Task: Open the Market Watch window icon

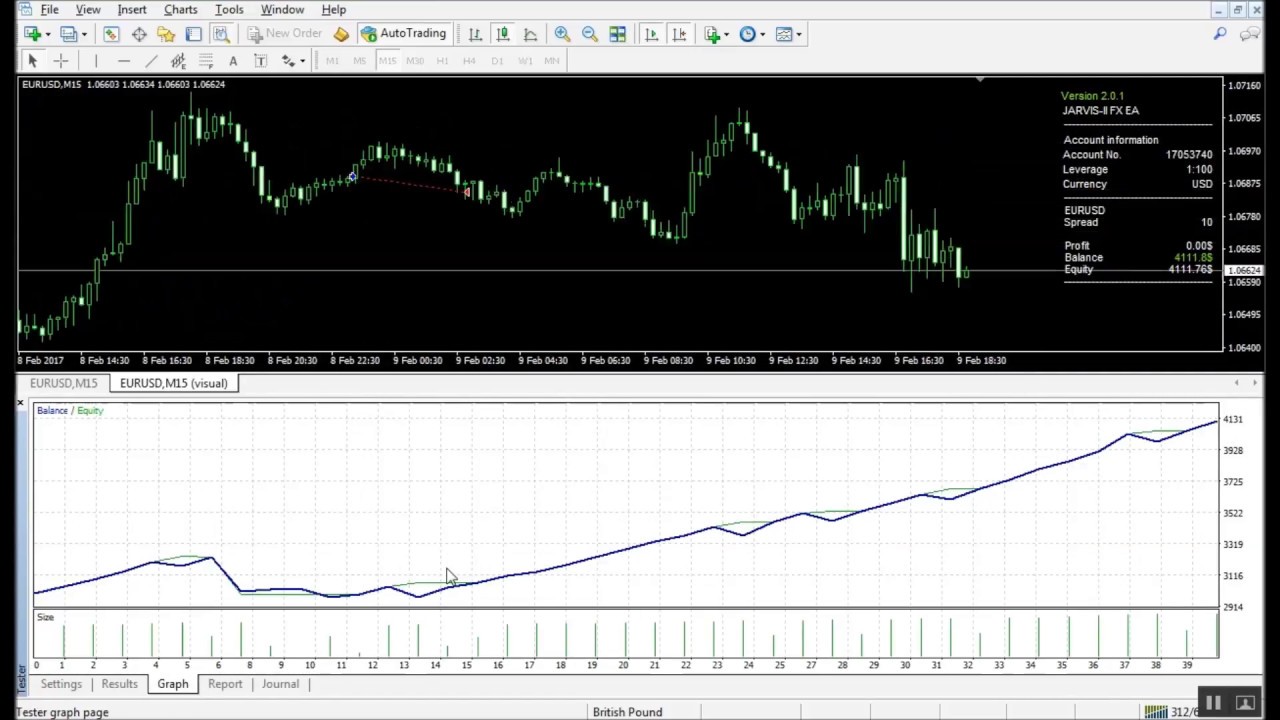Action: tap(111, 34)
